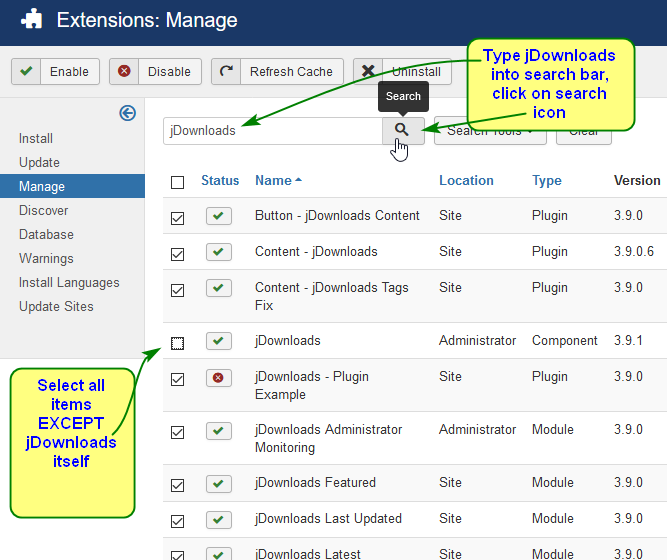The height and width of the screenshot is (560, 667).
Task: Click the Uninstall X icon
Action: [368, 71]
